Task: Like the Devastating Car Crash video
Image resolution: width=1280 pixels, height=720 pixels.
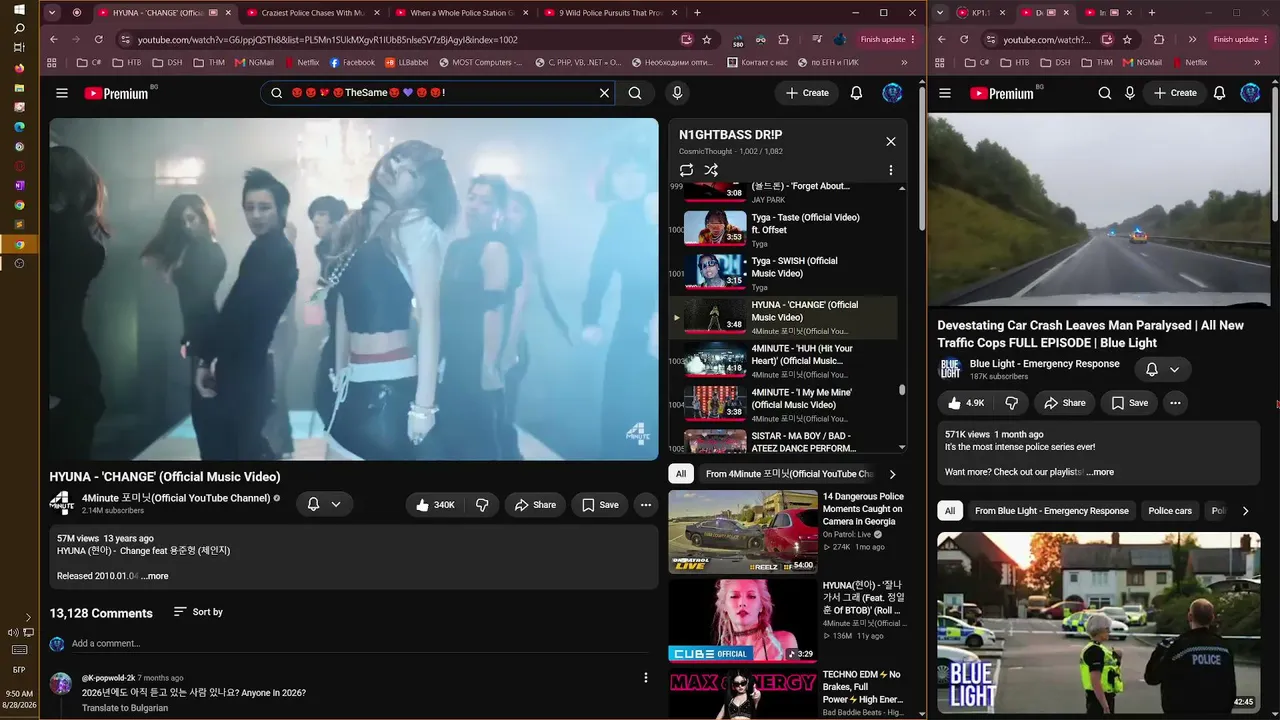Action: click(966, 403)
